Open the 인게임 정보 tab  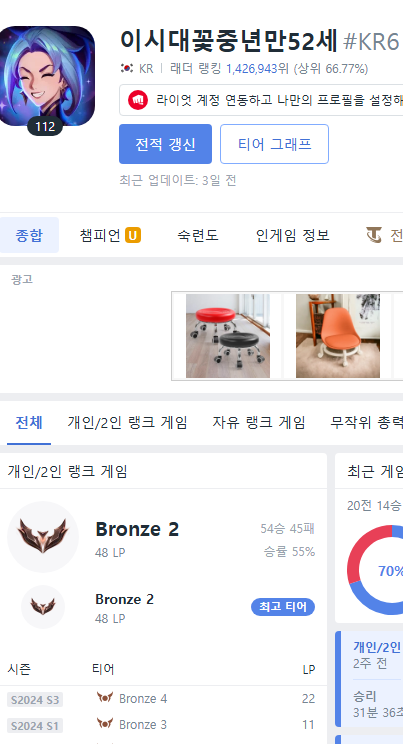(292, 235)
